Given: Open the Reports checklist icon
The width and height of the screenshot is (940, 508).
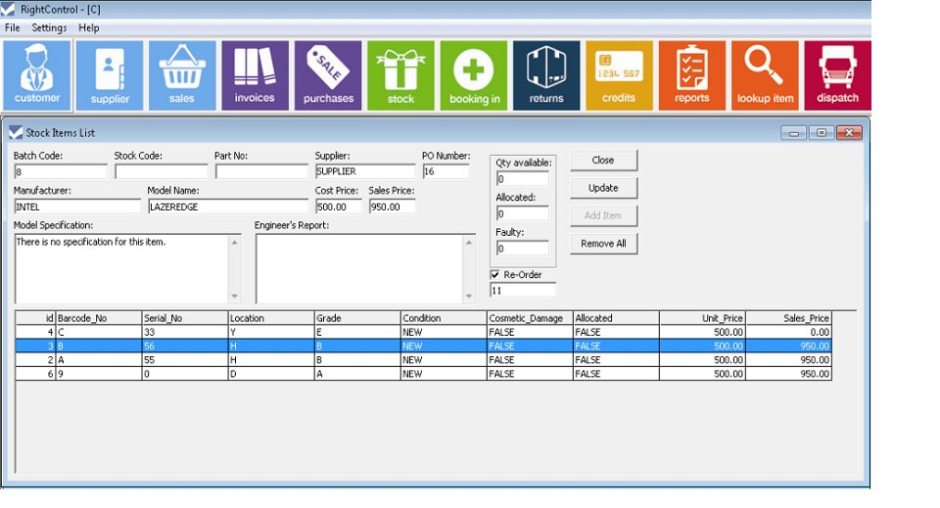Looking at the screenshot, I should point(692,75).
